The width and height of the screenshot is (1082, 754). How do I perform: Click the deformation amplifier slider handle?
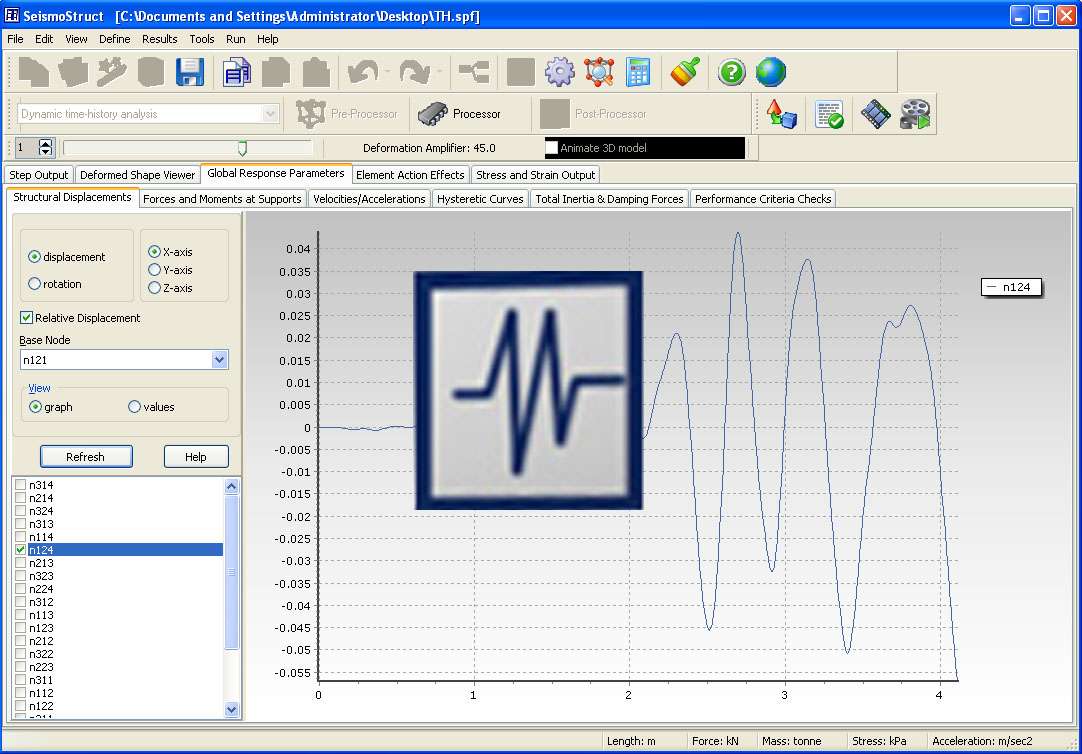click(x=242, y=148)
